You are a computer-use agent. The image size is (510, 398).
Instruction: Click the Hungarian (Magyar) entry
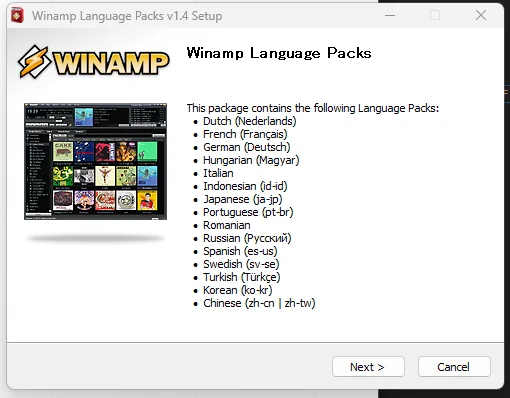point(251,160)
